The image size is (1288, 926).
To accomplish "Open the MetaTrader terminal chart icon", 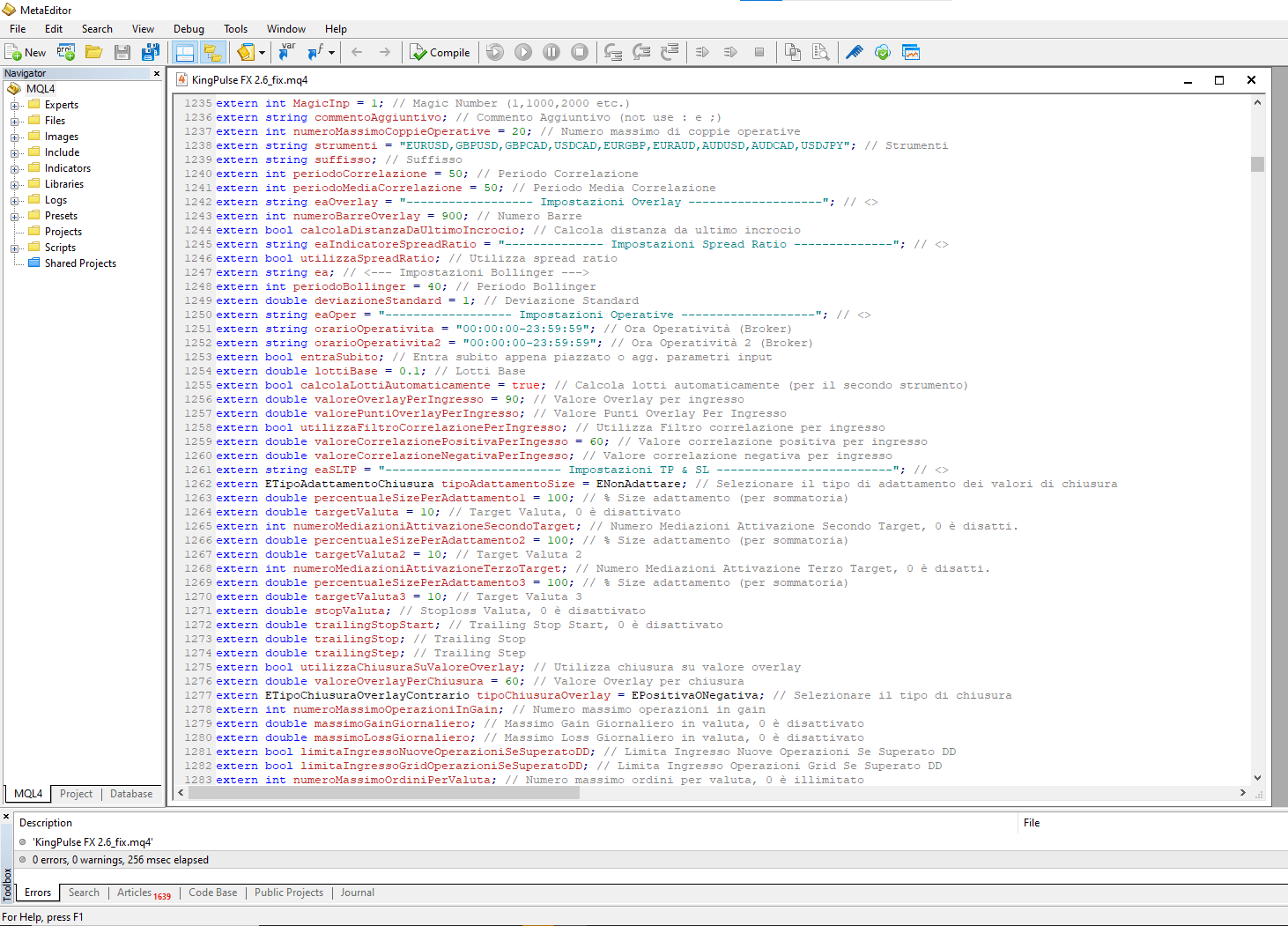I will pos(911,53).
